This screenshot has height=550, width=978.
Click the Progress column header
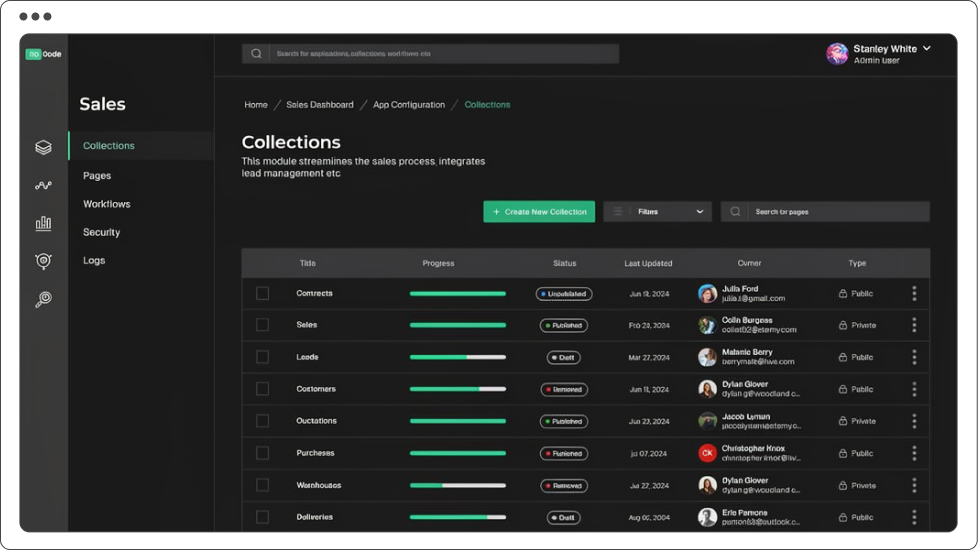[x=438, y=263]
